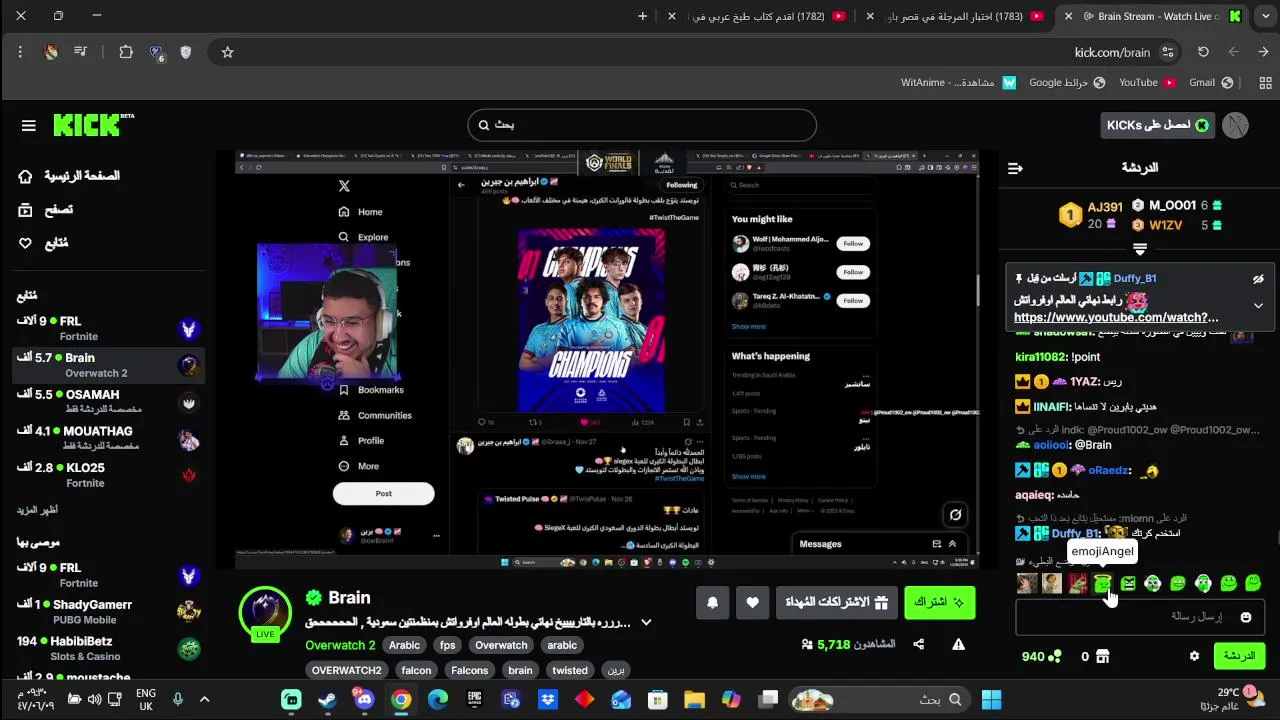Hide the pinned message in chat
The width and height of the screenshot is (1280, 720).
tap(1258, 279)
